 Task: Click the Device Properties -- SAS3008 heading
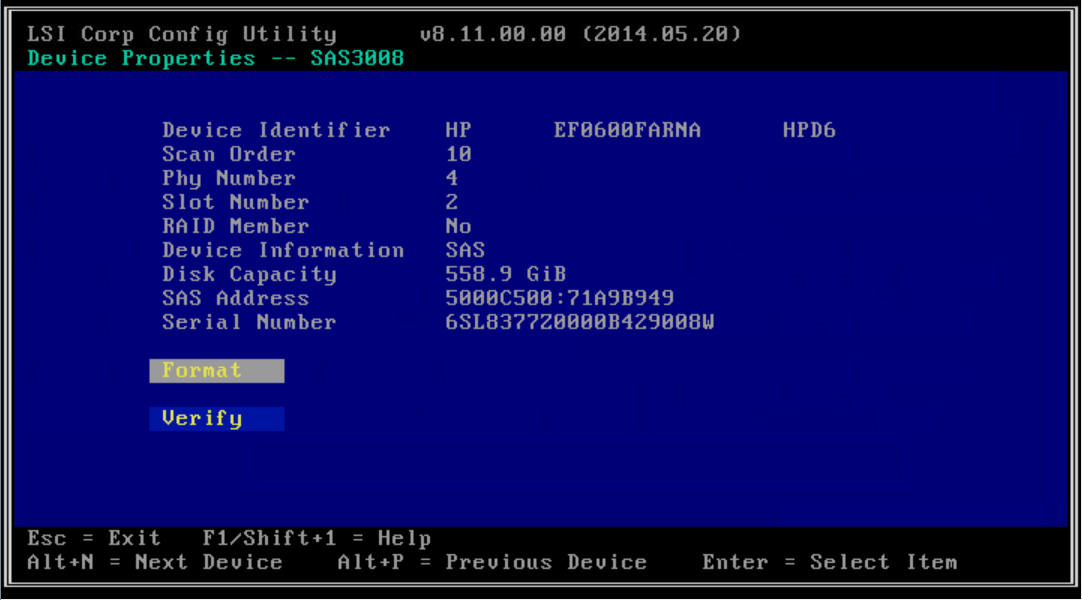pos(215,59)
